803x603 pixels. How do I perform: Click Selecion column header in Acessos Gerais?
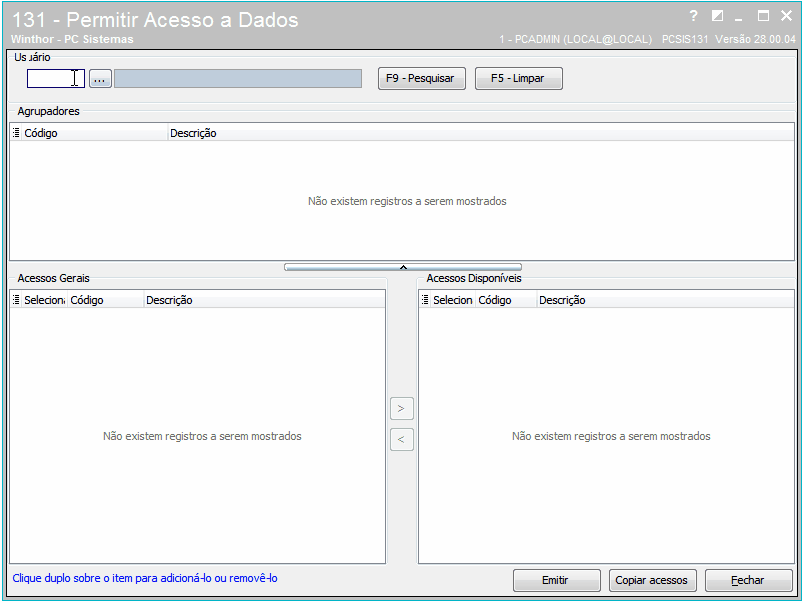coord(45,300)
